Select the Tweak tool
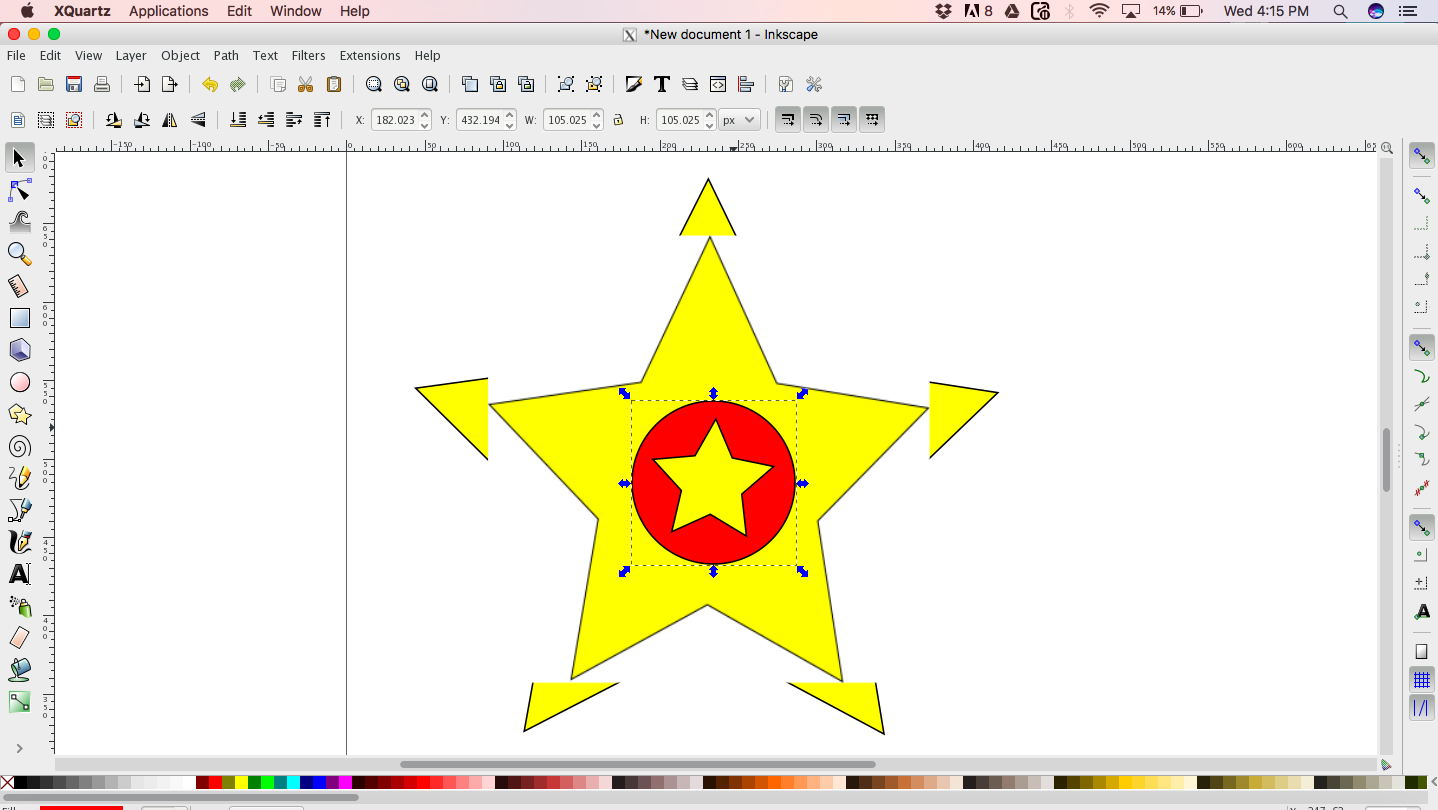This screenshot has width=1438, height=810. coord(19,221)
